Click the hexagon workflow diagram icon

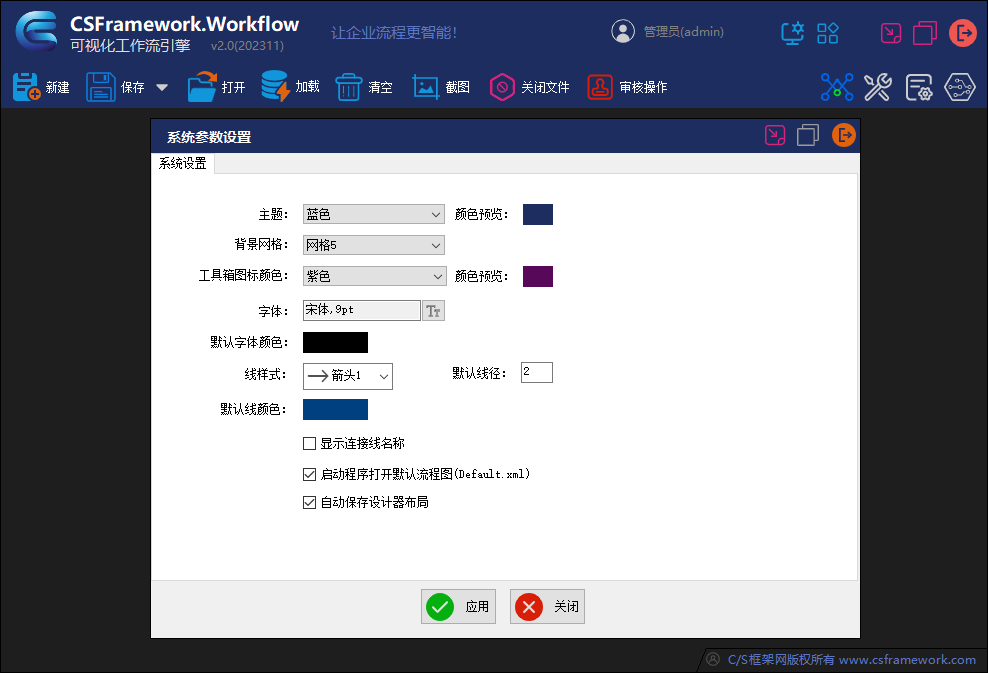pyautogui.click(x=960, y=87)
